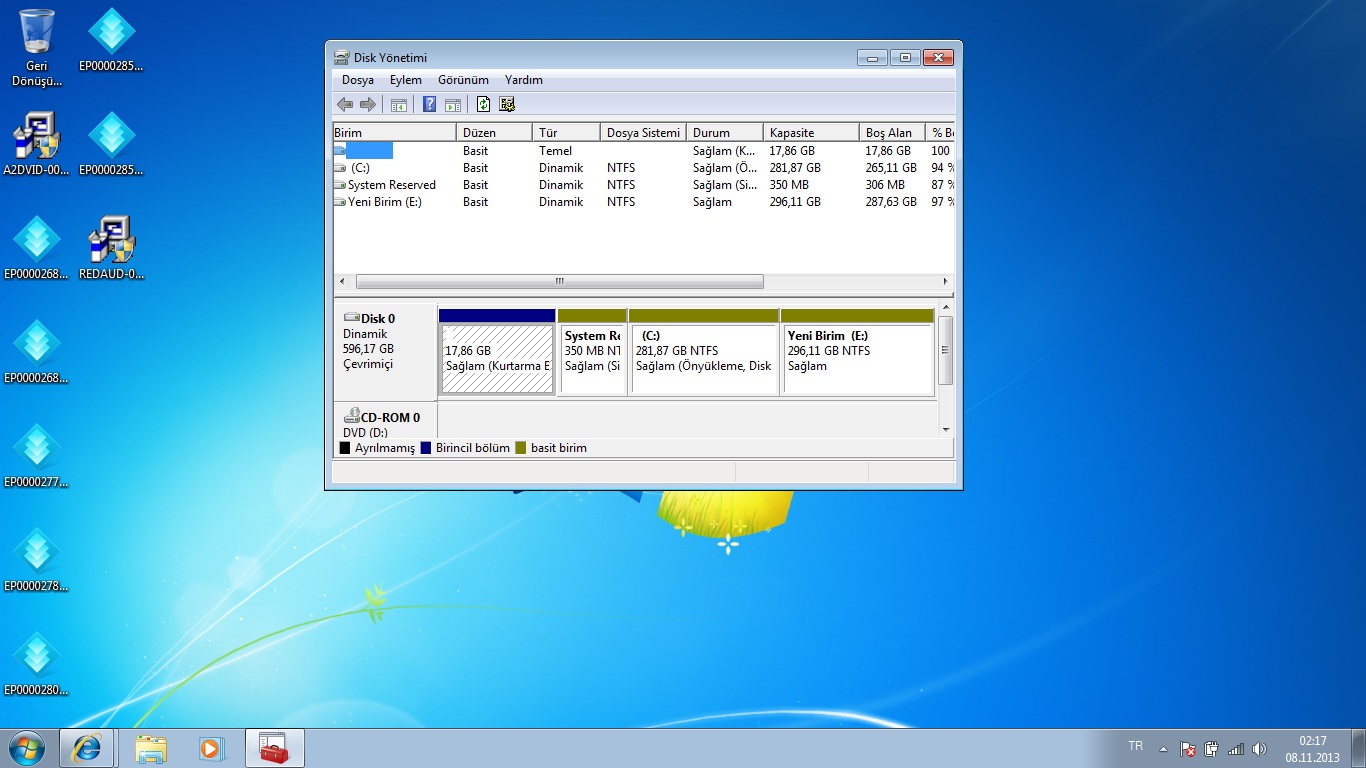This screenshot has width=1366, height=768.
Task: Open Windows Explorer folder taskbar icon
Action: pyautogui.click(x=151, y=748)
